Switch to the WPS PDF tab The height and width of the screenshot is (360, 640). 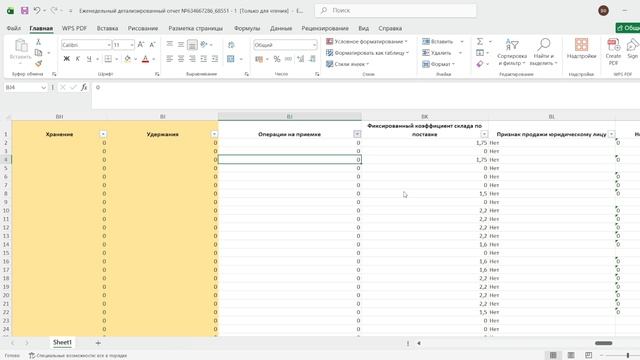[74, 28]
